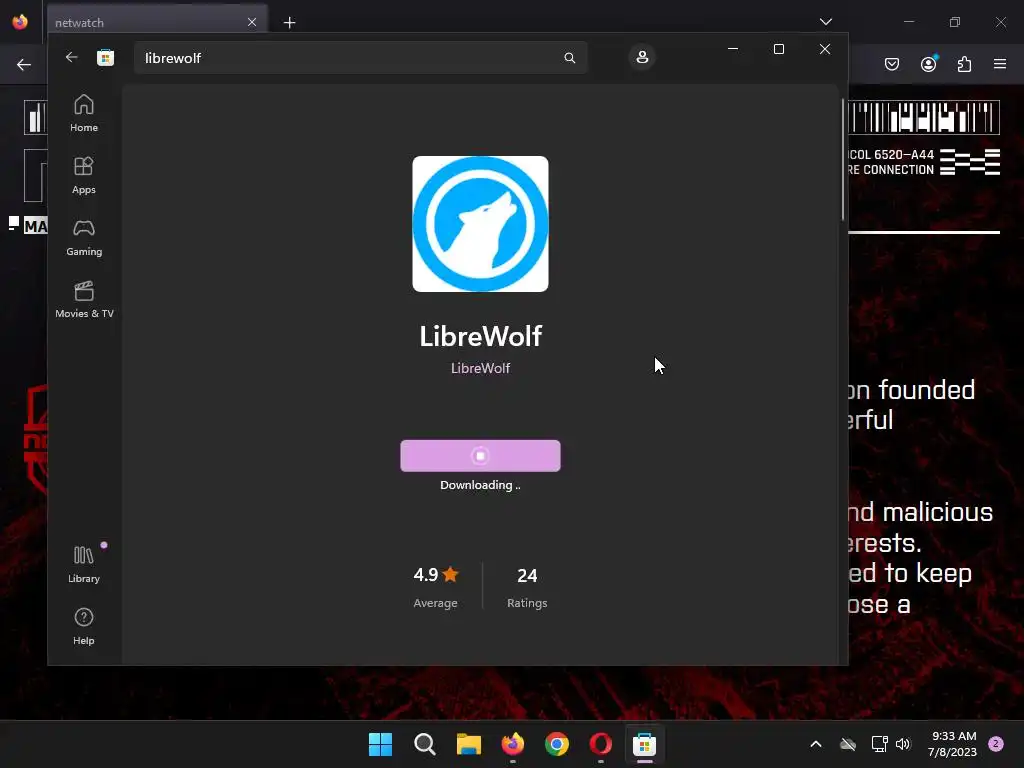Show hidden system tray icons
Screen dimensions: 1024x768
tap(816, 744)
